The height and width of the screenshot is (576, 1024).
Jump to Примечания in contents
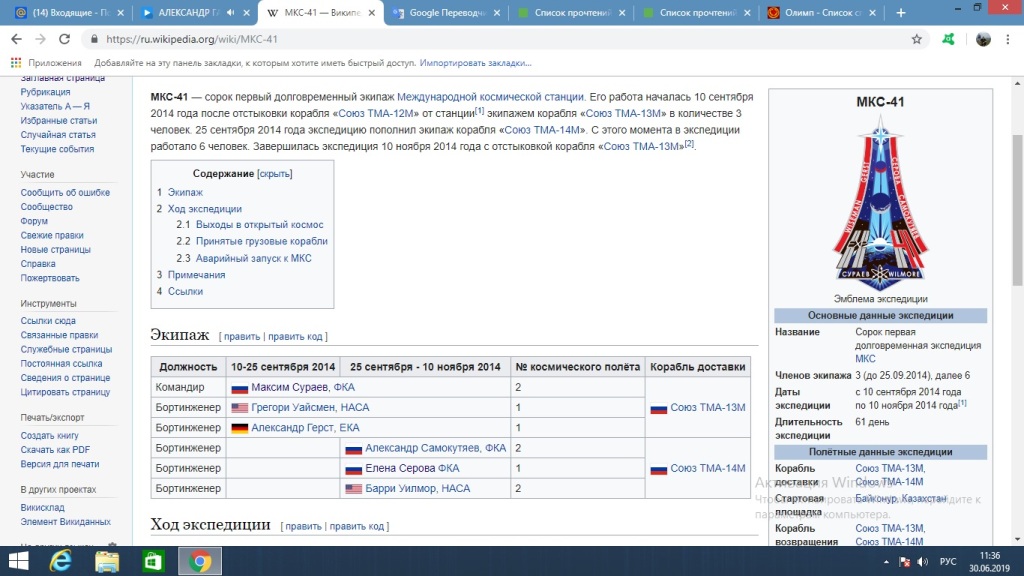pos(197,275)
